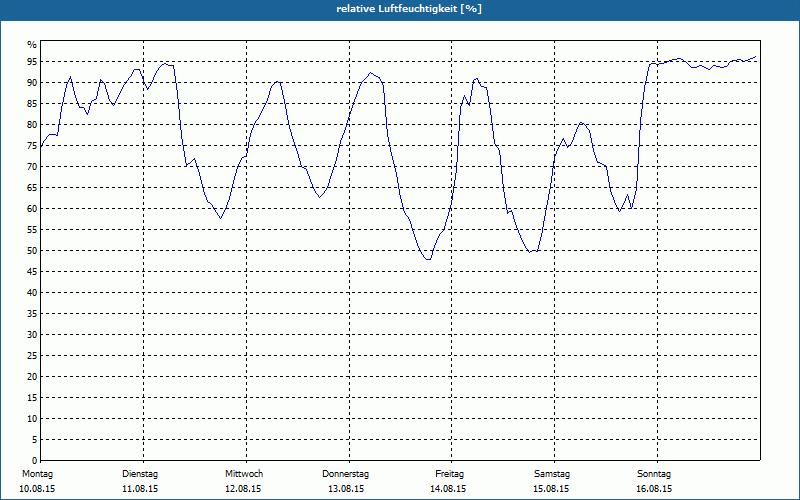Screen dimensions: 800x500
Task: Click the date label 14.08.15
Action: pos(448,489)
